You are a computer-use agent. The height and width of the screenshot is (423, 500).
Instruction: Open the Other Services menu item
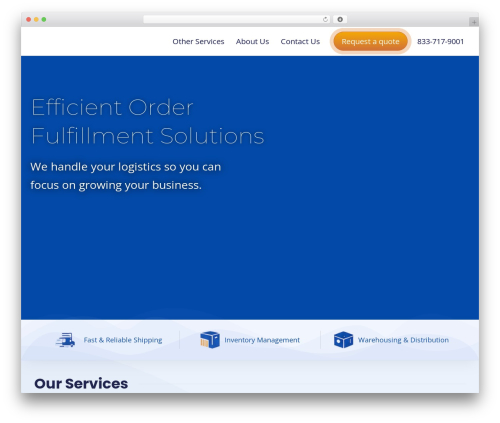pyautogui.click(x=198, y=41)
